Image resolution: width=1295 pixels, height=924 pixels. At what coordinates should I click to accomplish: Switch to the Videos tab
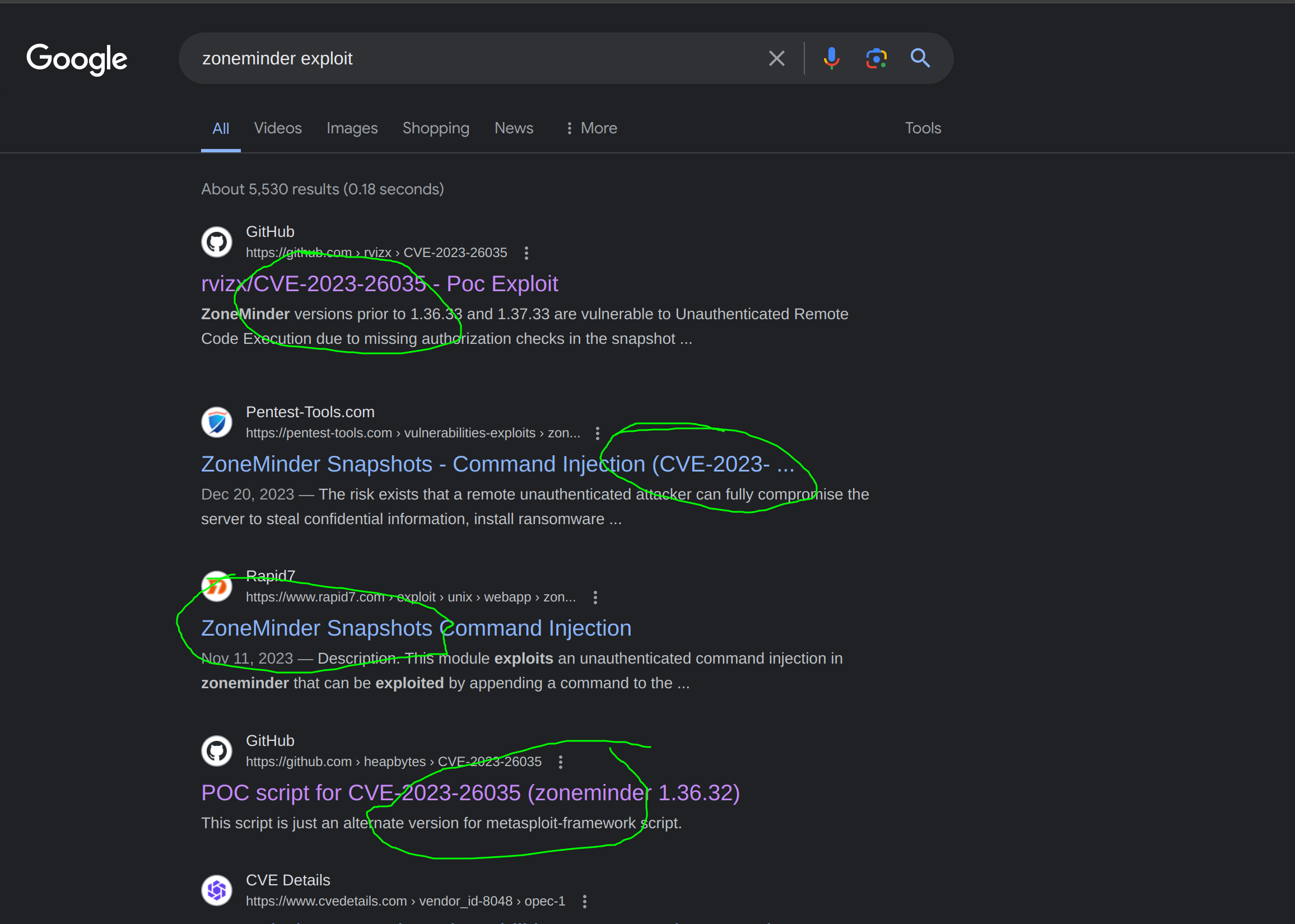[278, 128]
